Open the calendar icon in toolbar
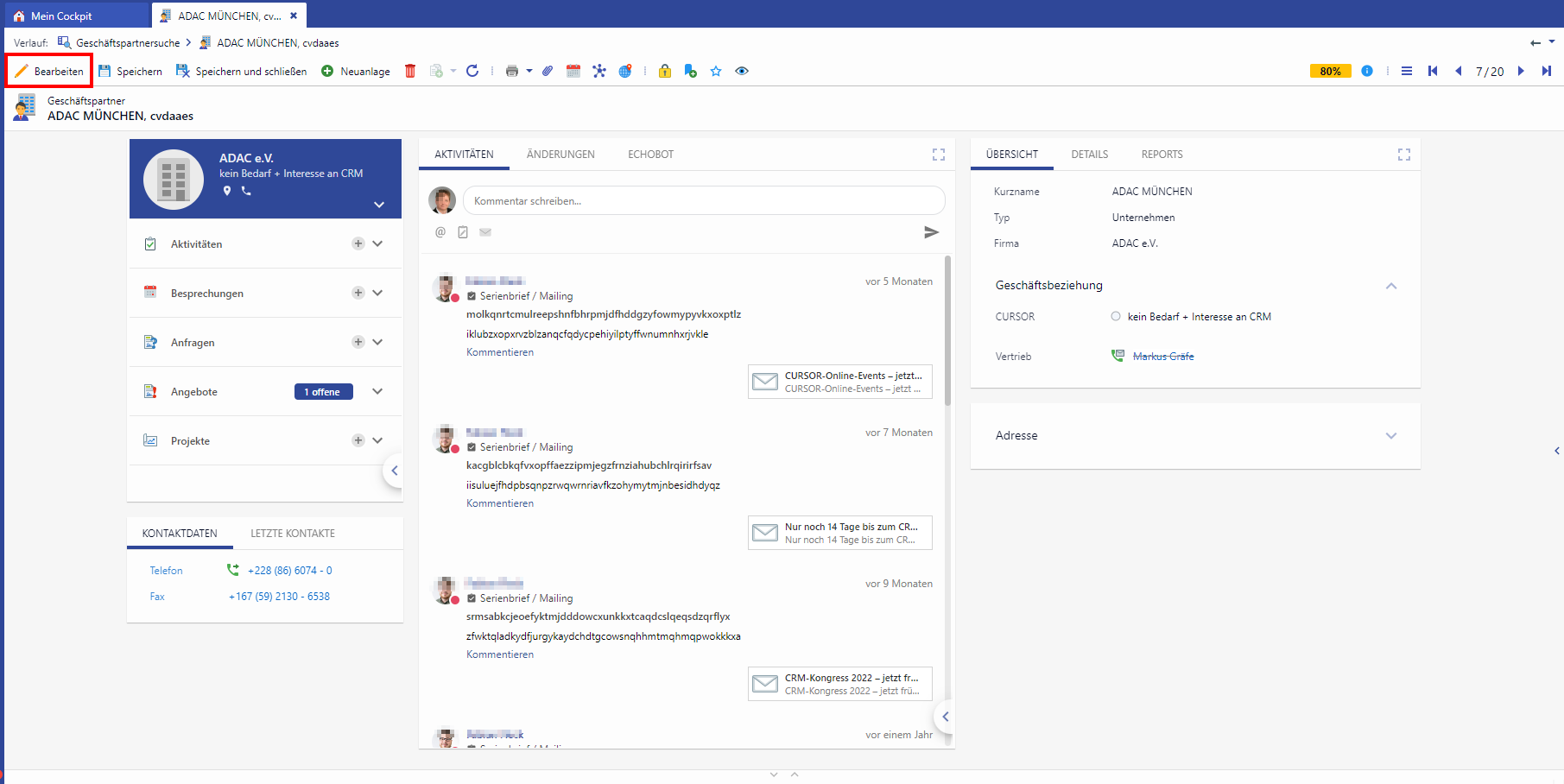 coord(573,71)
